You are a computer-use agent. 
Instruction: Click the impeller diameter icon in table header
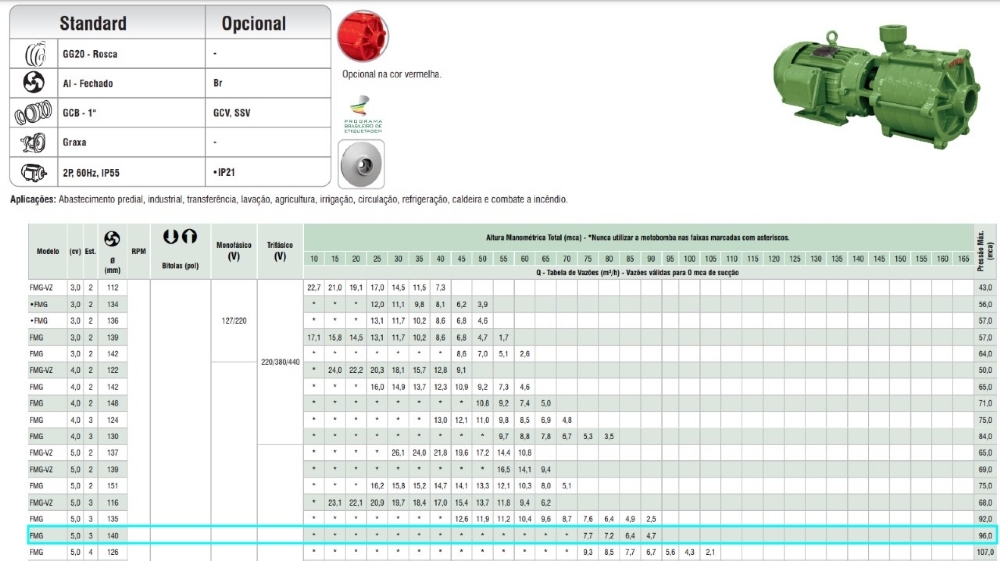(112, 240)
